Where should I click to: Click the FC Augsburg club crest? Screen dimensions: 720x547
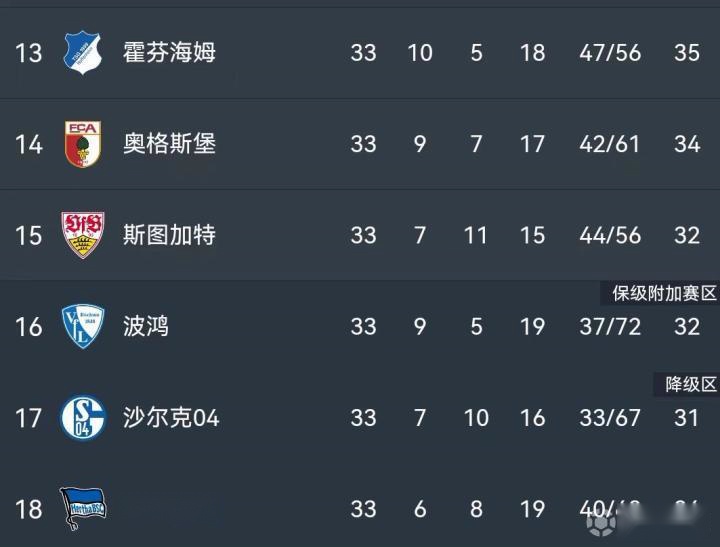(x=82, y=144)
